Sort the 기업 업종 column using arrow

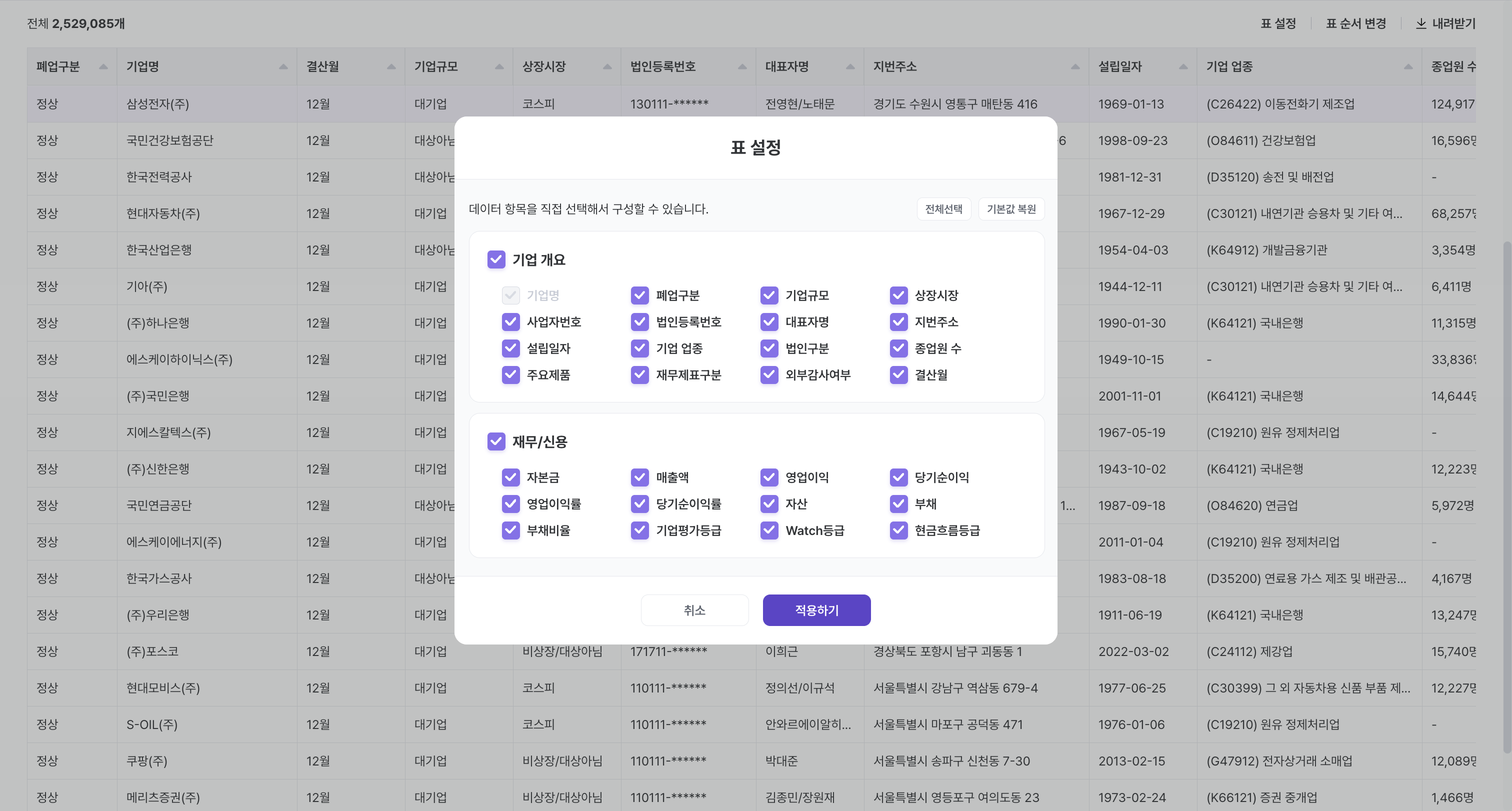pos(1407,66)
